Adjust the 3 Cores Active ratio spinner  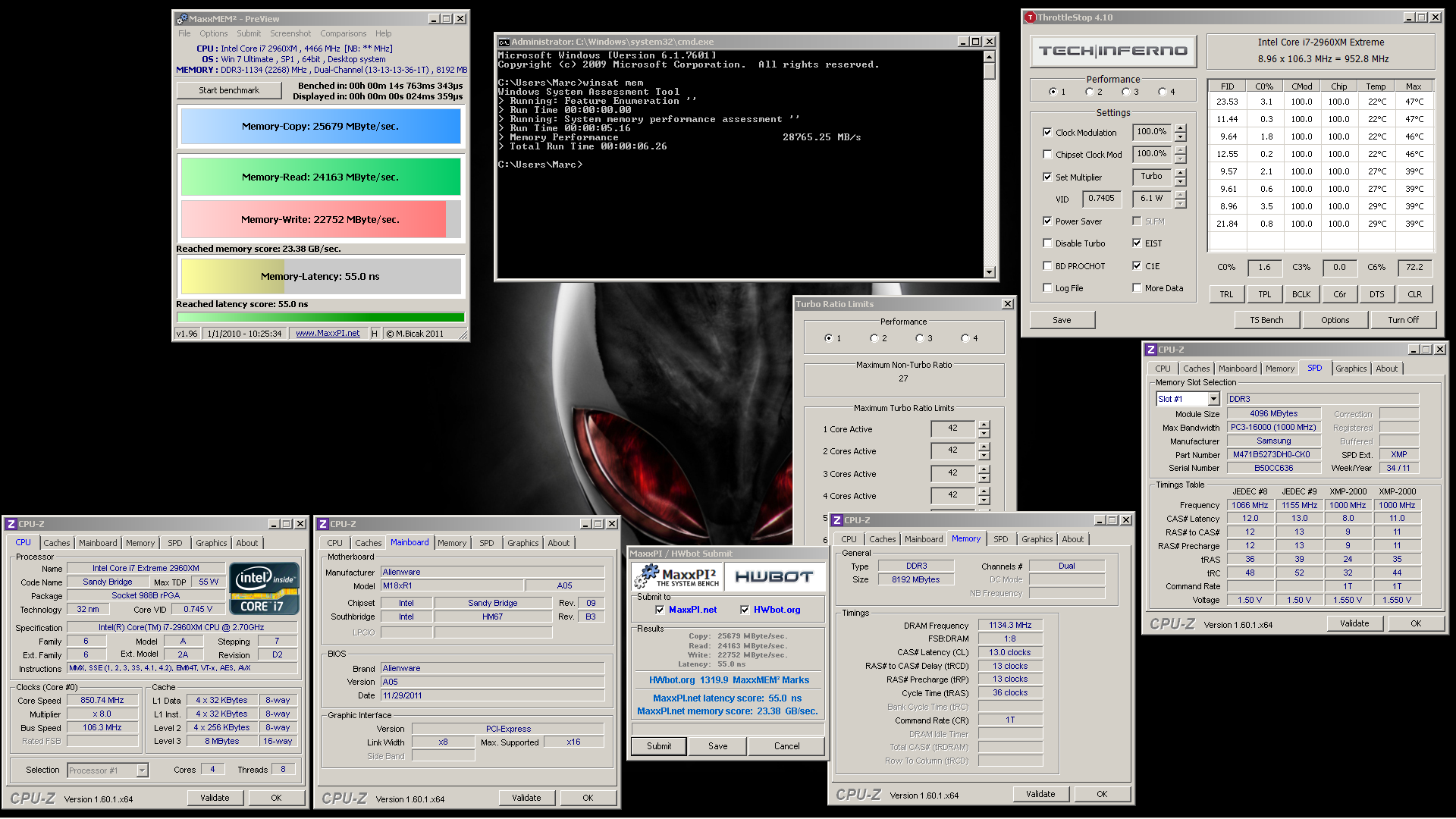[x=984, y=474]
